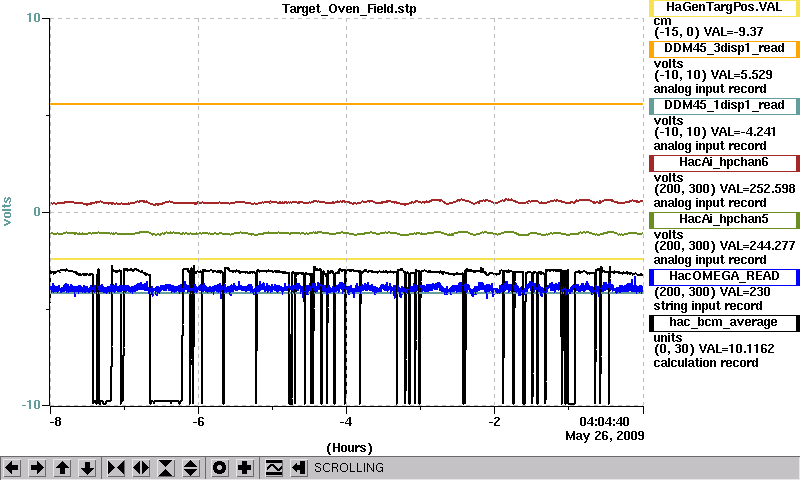
Task: Select the HacAi_hpchan5 curve legend
Action: point(724,220)
